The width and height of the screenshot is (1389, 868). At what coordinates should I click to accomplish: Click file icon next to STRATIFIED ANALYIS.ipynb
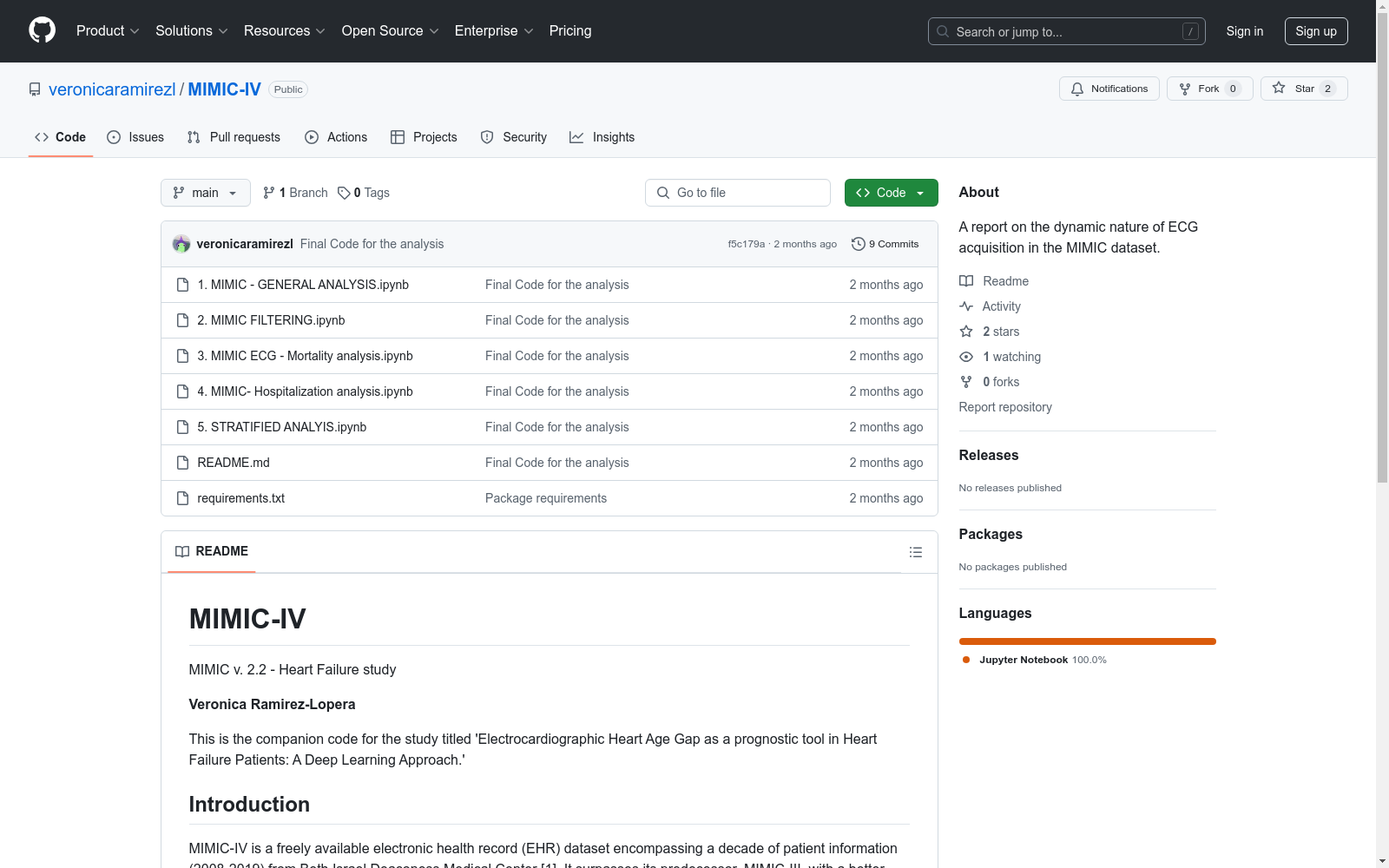[182, 427]
